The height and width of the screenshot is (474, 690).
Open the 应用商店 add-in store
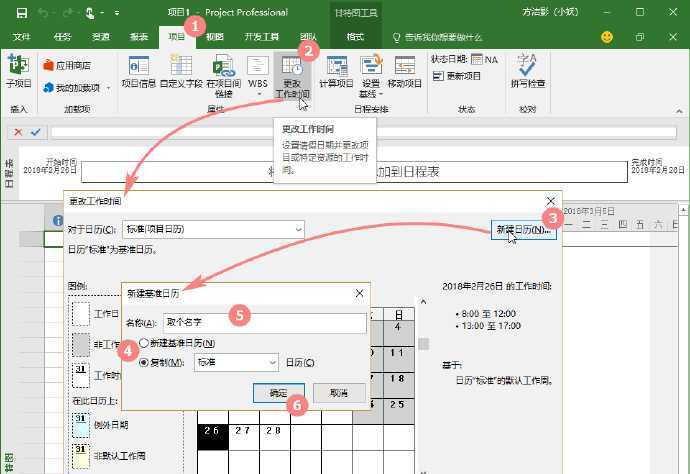[x=67, y=66]
